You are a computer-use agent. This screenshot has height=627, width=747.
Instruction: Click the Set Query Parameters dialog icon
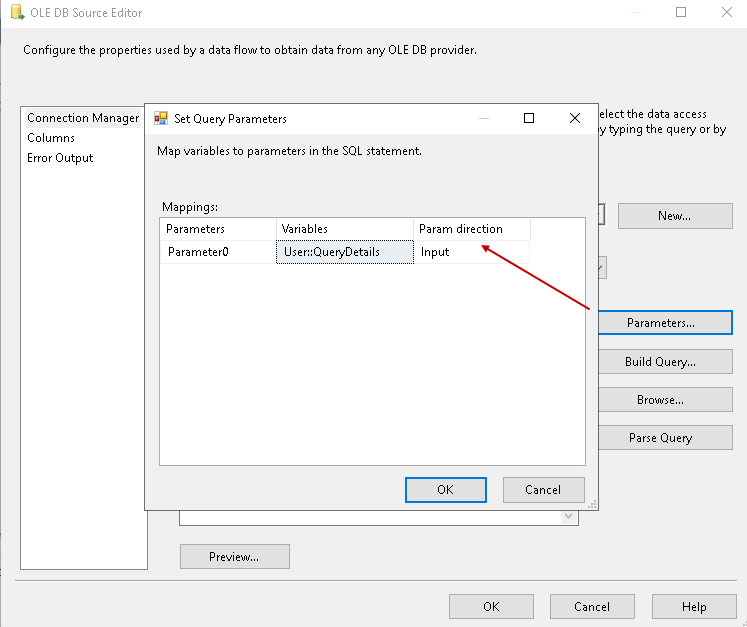click(161, 118)
